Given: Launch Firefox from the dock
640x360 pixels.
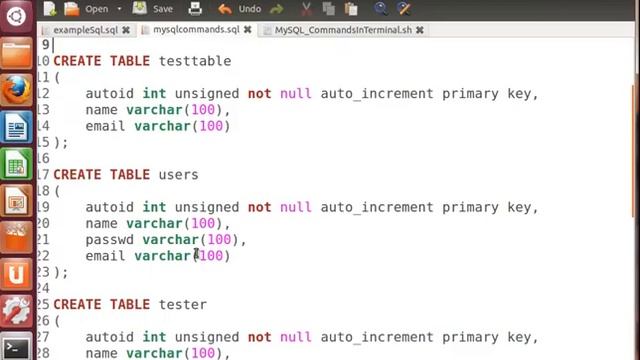Looking at the screenshot, I should pos(16,90).
